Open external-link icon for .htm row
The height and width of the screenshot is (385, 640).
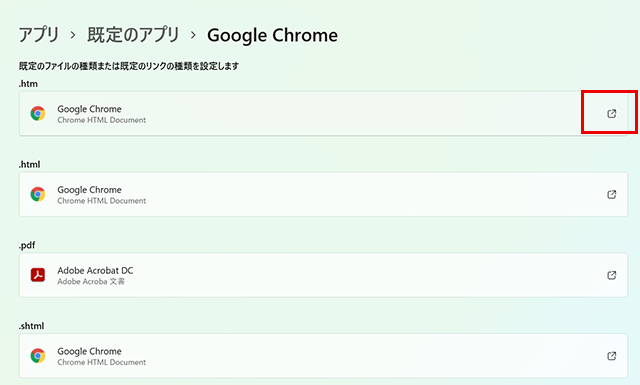pos(611,113)
